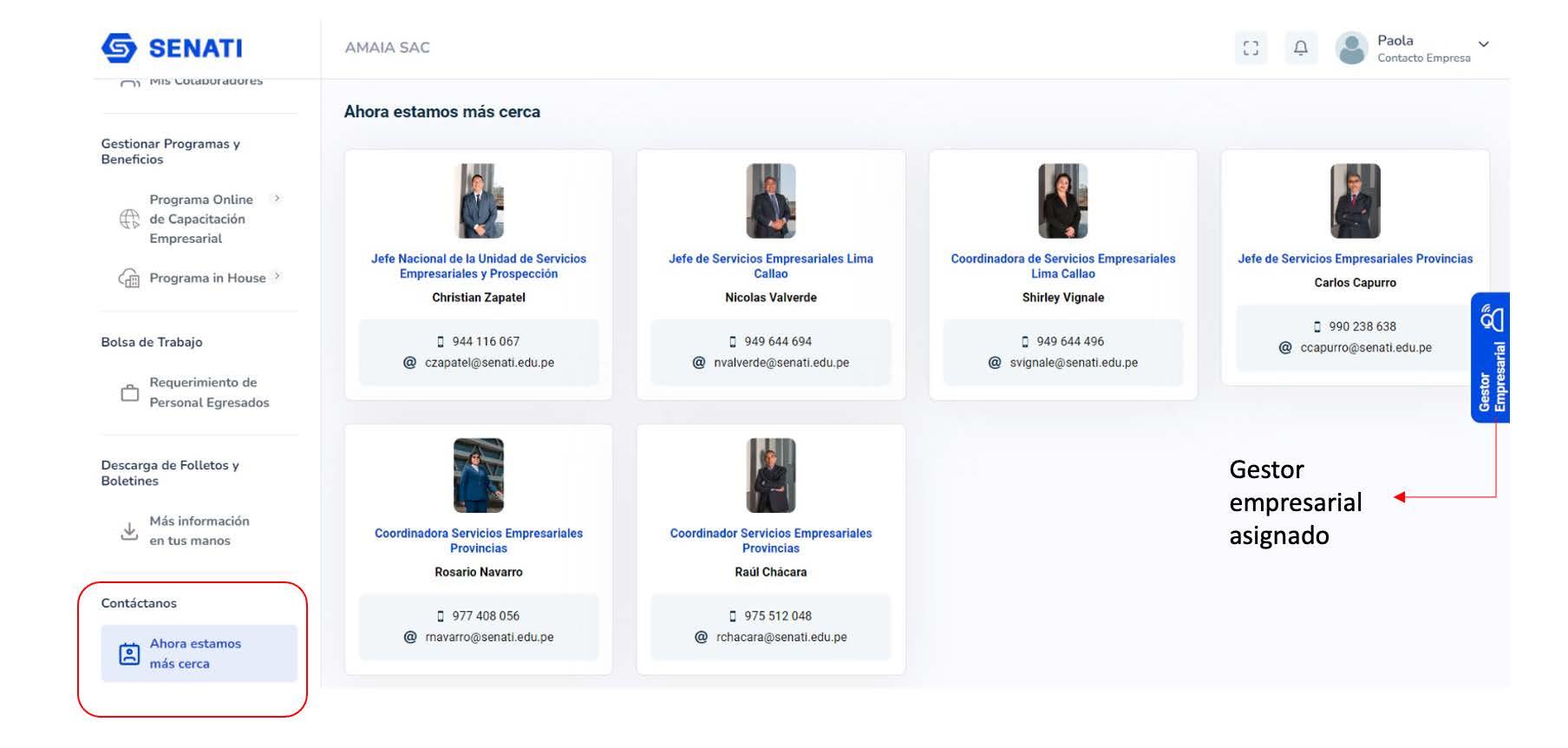Click phone icon next to 949 644 496

tap(1025, 342)
